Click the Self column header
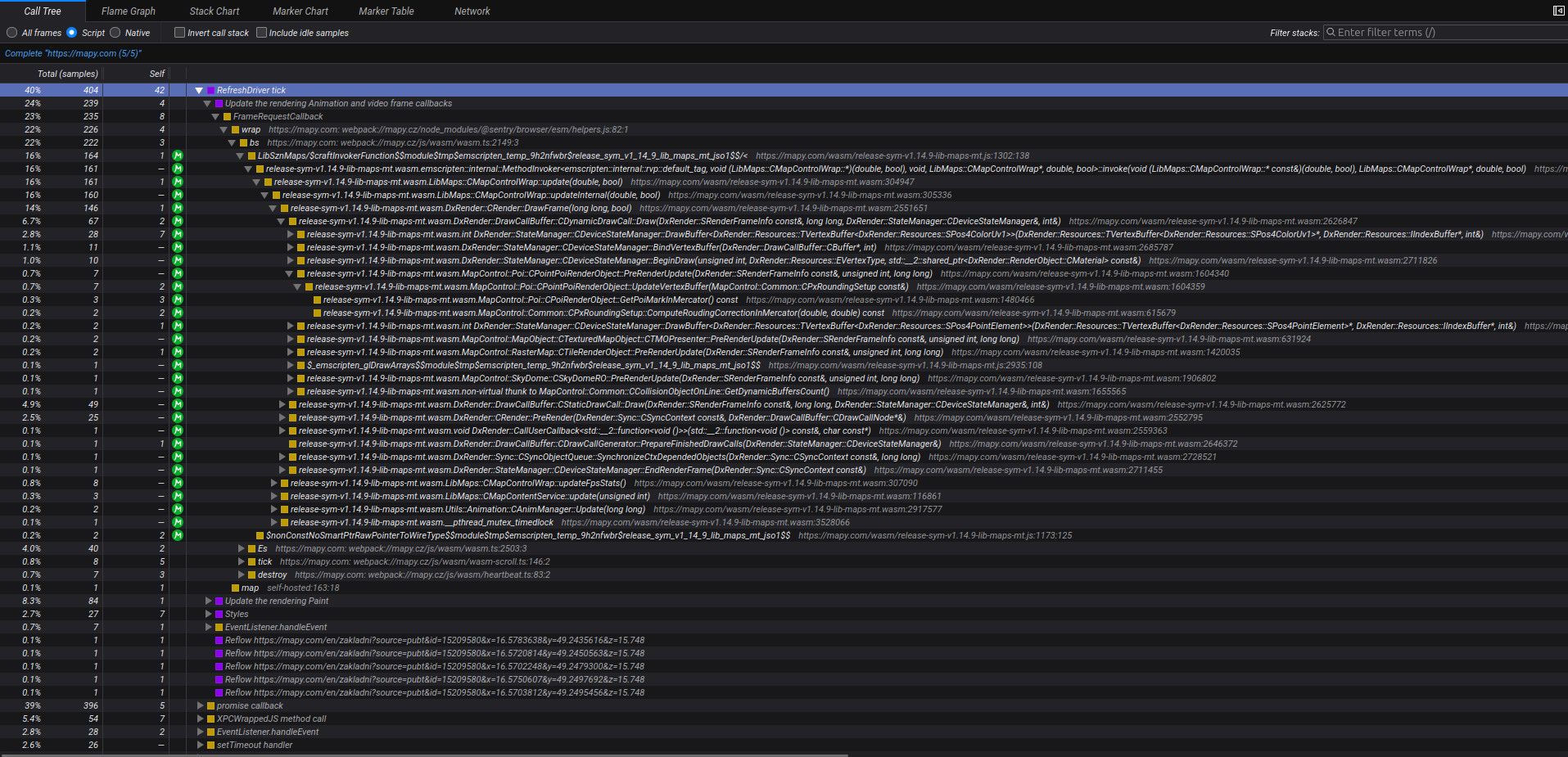The height and width of the screenshot is (757, 1568). pos(157,74)
